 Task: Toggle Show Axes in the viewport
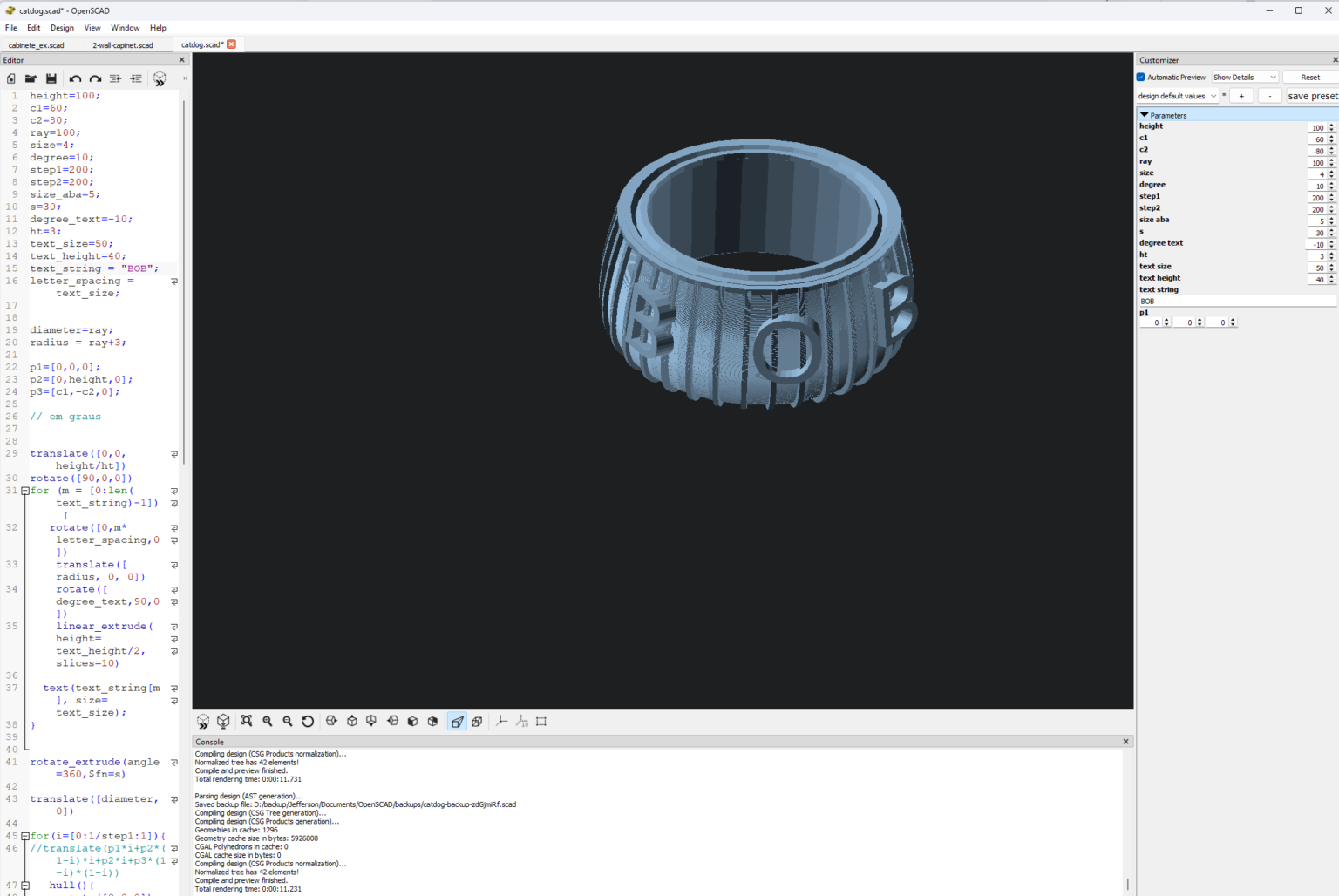click(x=501, y=722)
